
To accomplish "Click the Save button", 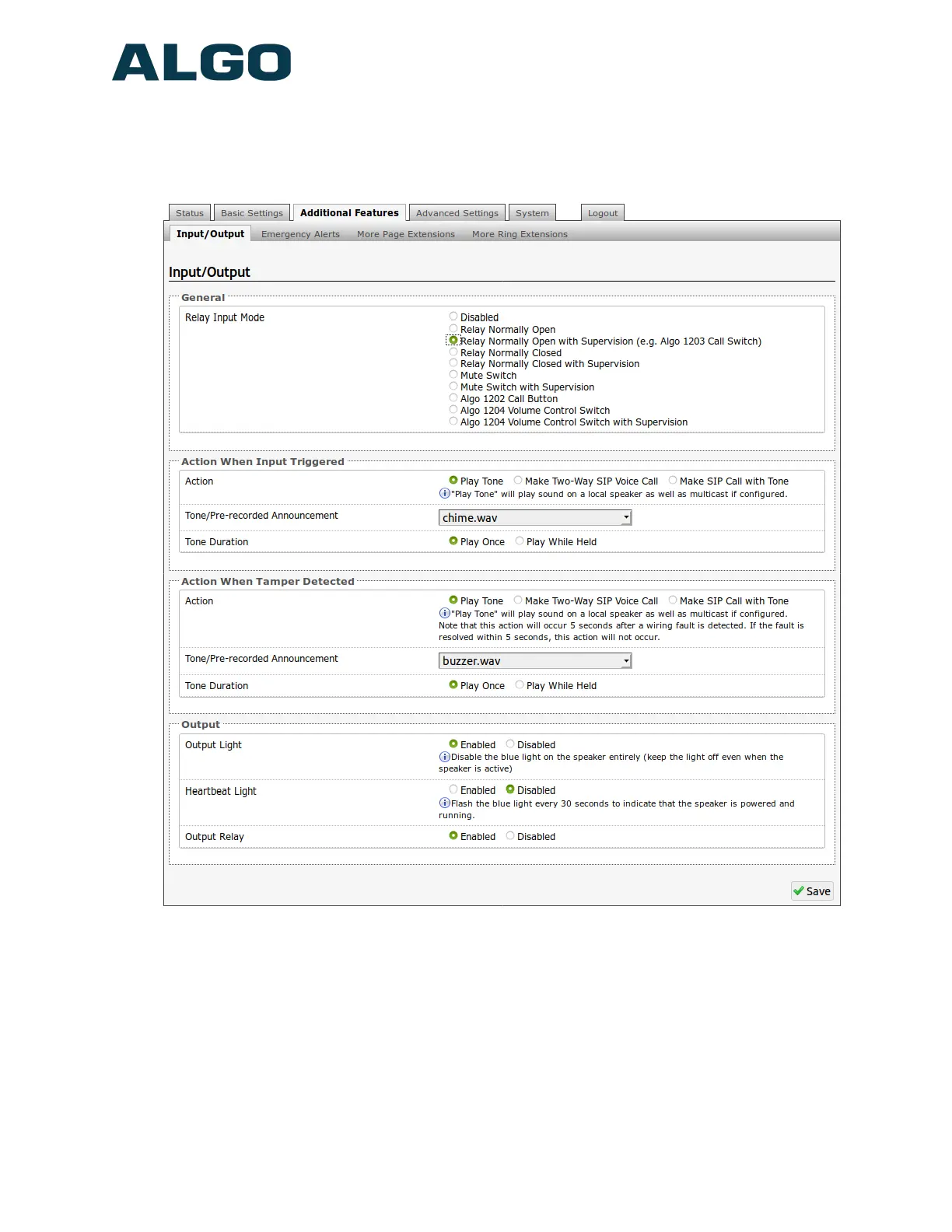I will click(812, 891).
